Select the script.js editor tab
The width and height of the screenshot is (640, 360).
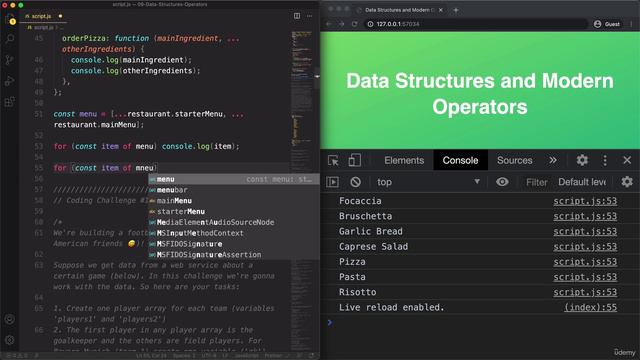pyautogui.click(x=43, y=16)
